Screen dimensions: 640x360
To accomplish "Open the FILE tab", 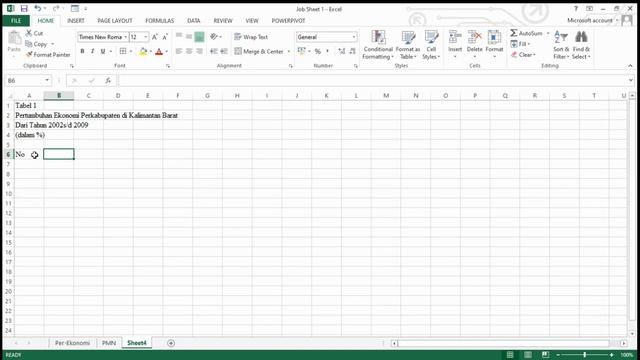I will click(x=16, y=20).
